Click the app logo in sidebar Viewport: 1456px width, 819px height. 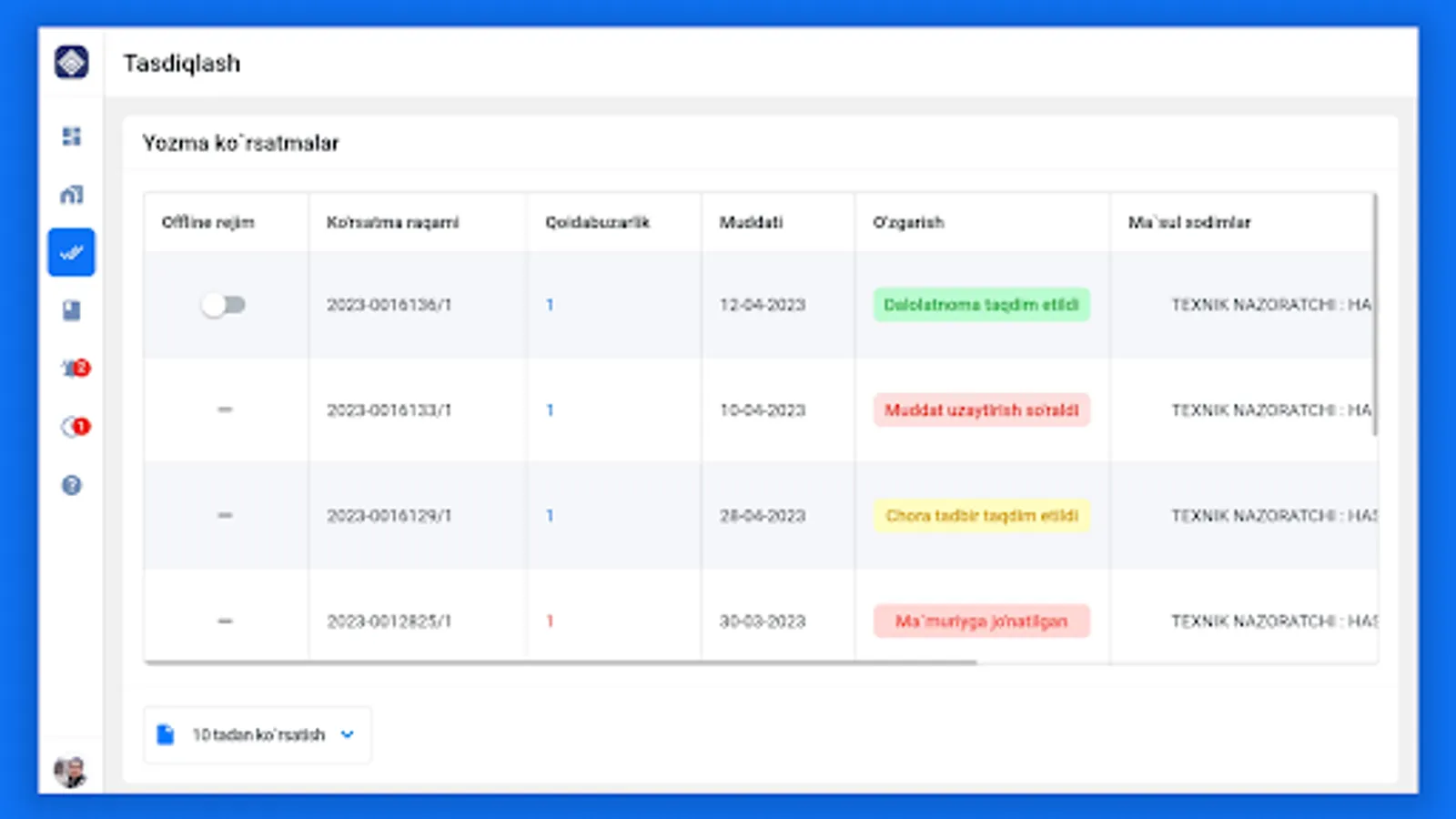(71, 63)
